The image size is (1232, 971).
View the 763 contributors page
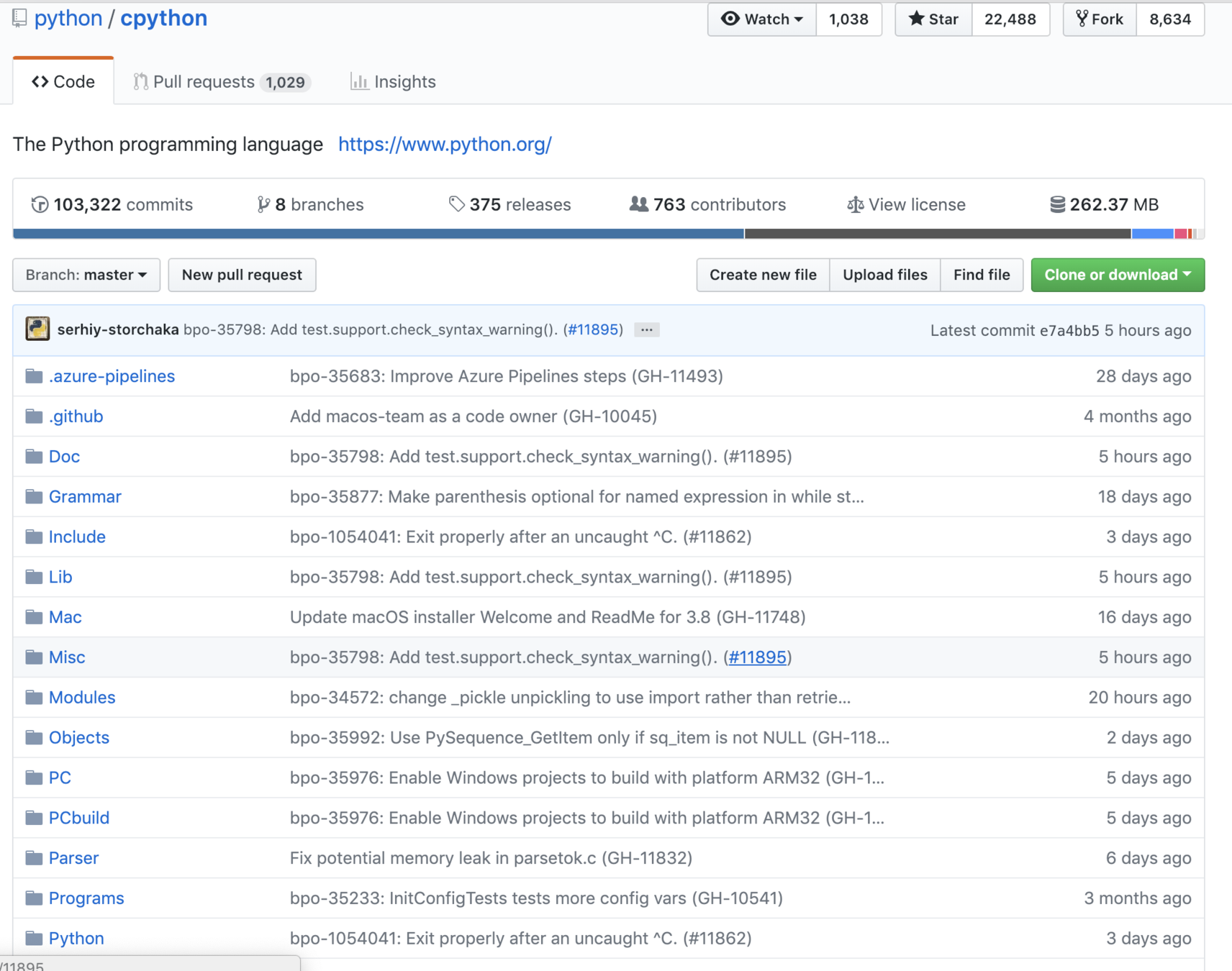coord(707,205)
